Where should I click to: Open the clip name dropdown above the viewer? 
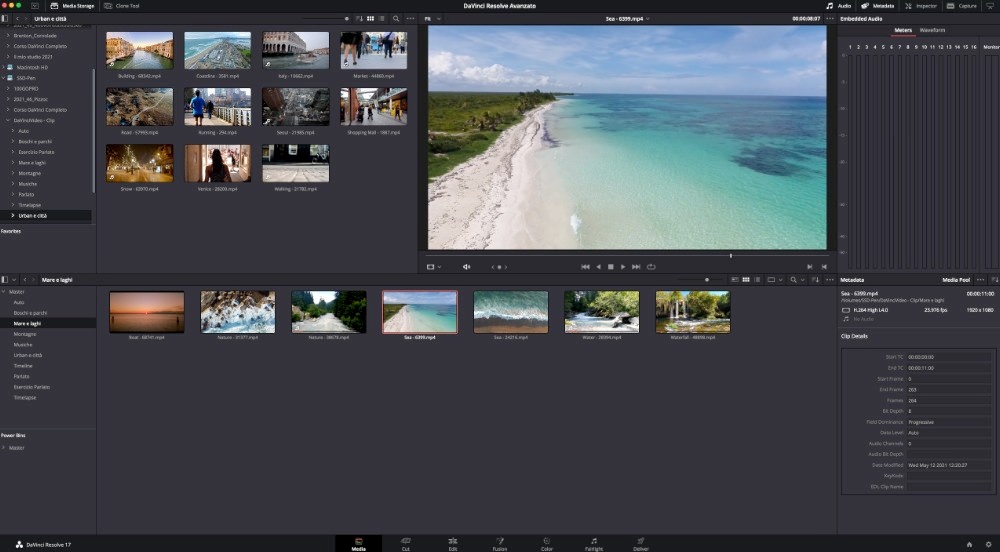[648, 19]
